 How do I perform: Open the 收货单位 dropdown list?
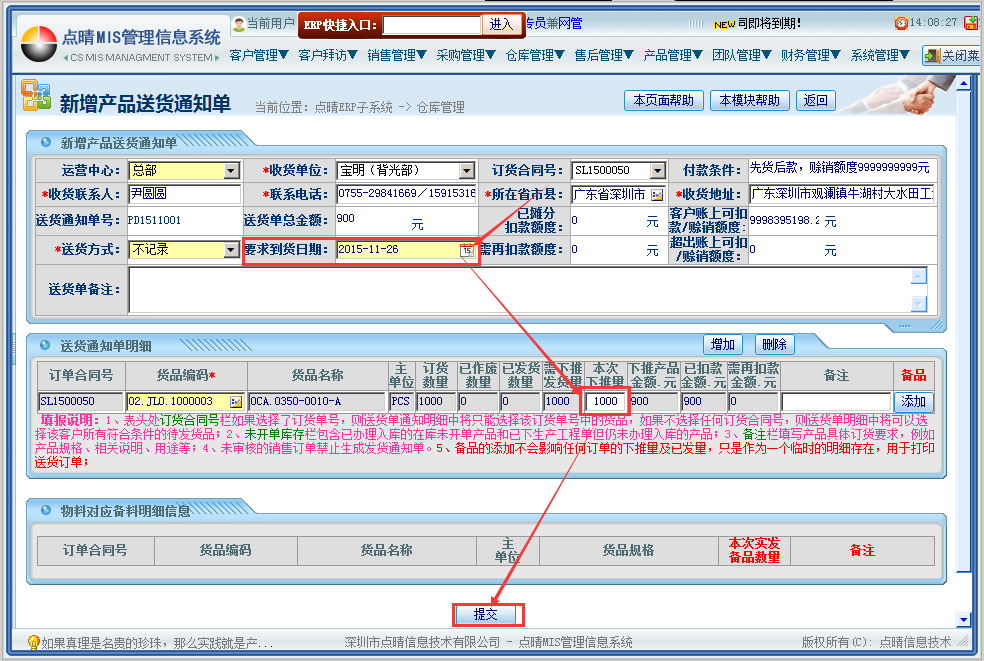tap(466, 171)
